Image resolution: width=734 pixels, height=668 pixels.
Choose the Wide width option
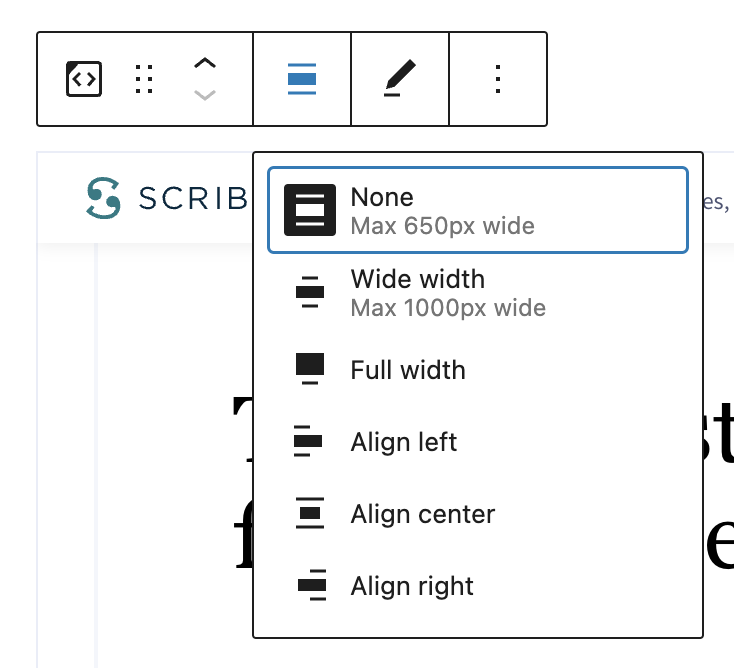coord(477,293)
